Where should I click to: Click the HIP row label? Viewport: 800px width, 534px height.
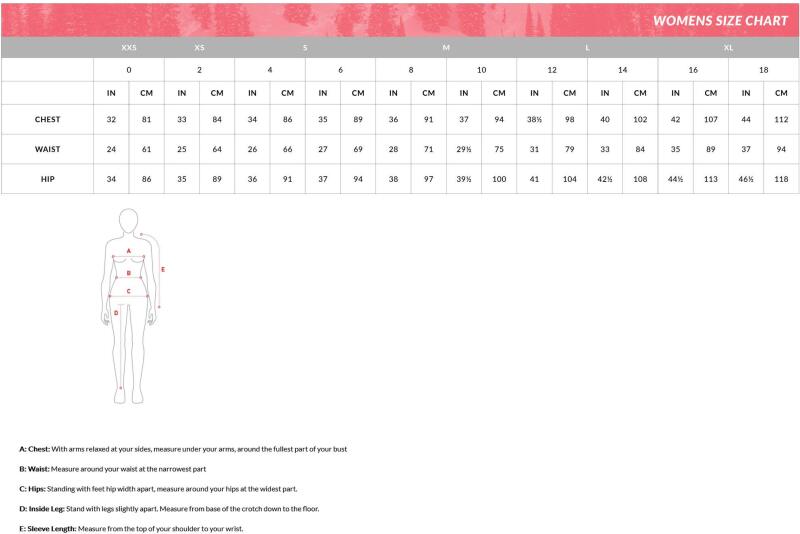click(x=47, y=178)
